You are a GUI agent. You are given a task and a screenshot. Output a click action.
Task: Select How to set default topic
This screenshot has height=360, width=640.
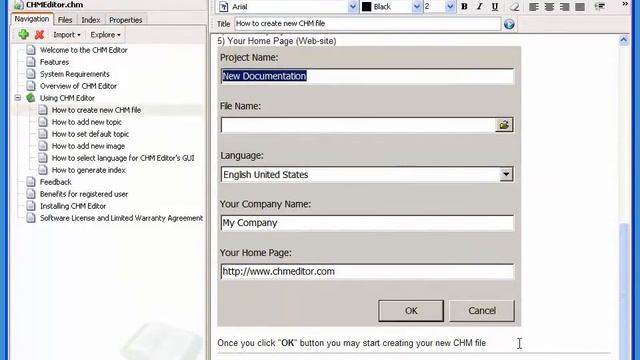coord(90,134)
